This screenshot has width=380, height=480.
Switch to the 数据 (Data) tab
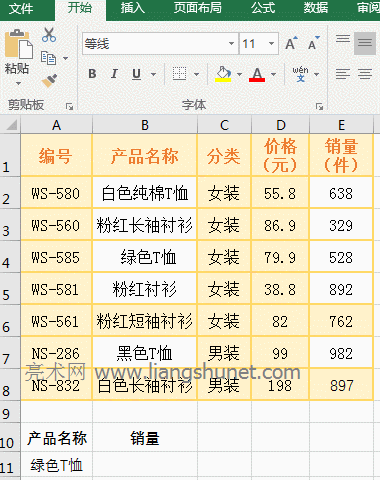316,8
